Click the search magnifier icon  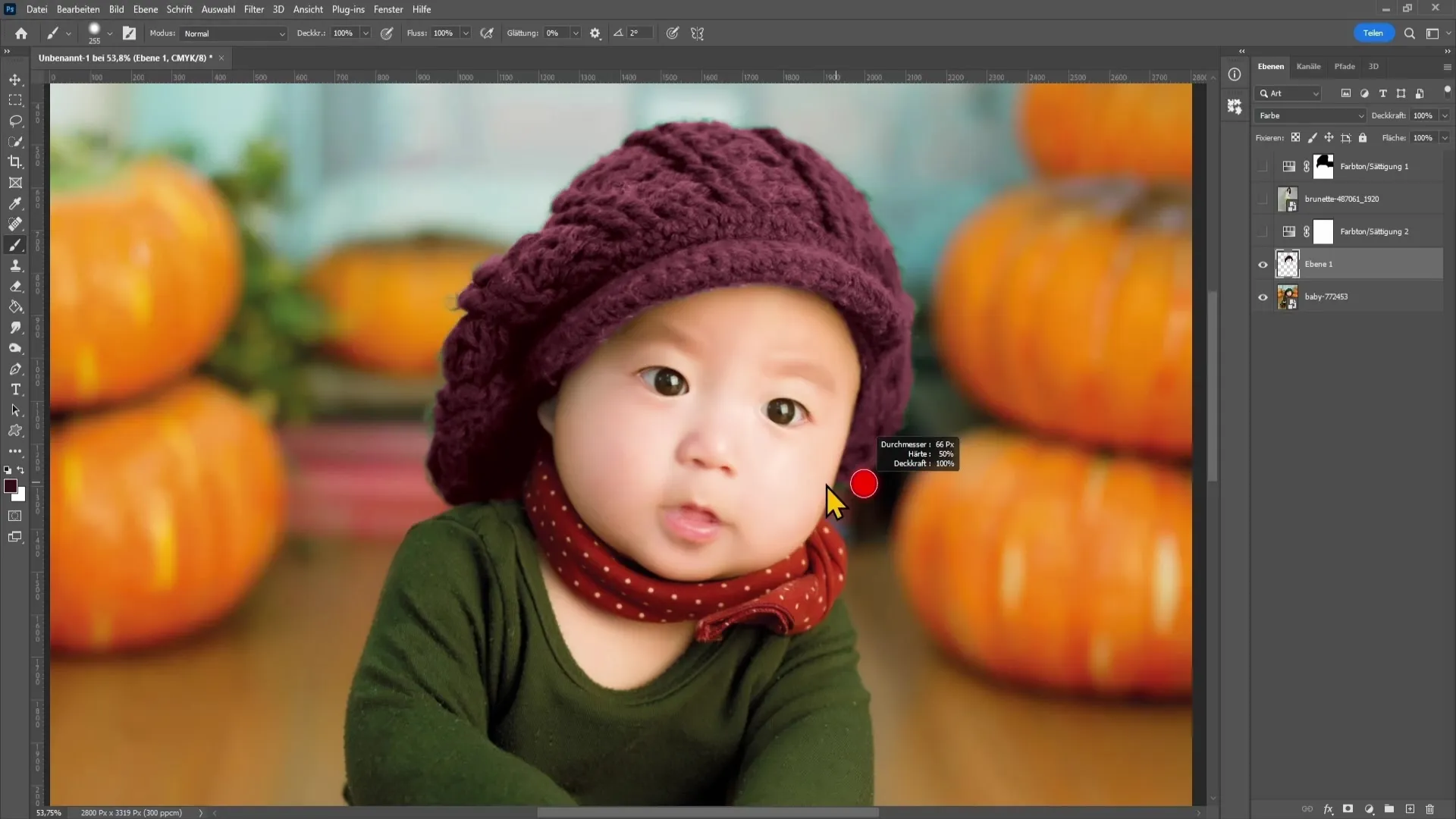(1409, 33)
